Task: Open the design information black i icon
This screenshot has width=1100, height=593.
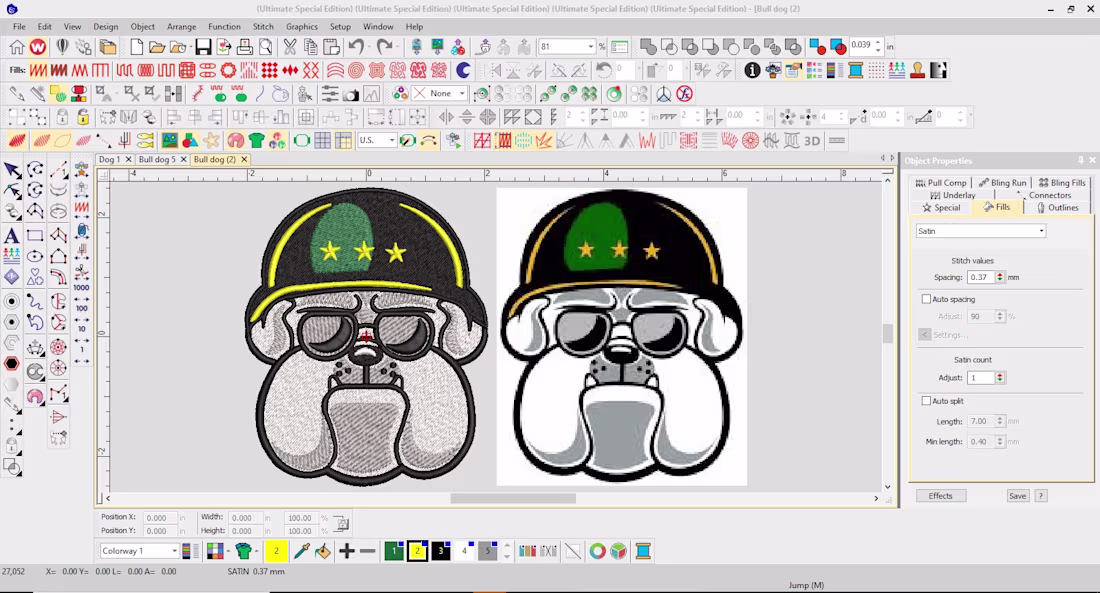Action: (x=752, y=70)
